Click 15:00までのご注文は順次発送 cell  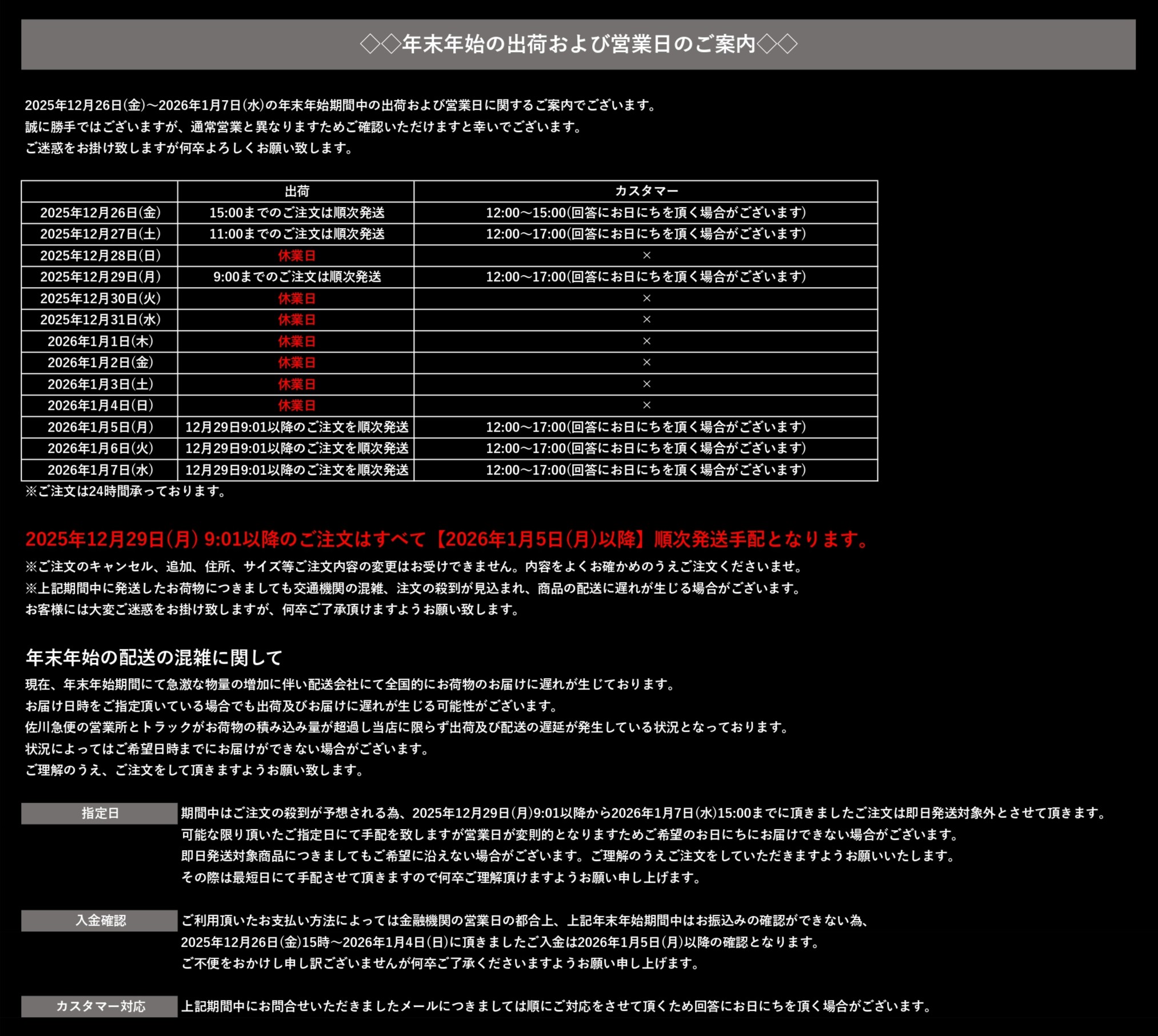tap(297, 213)
